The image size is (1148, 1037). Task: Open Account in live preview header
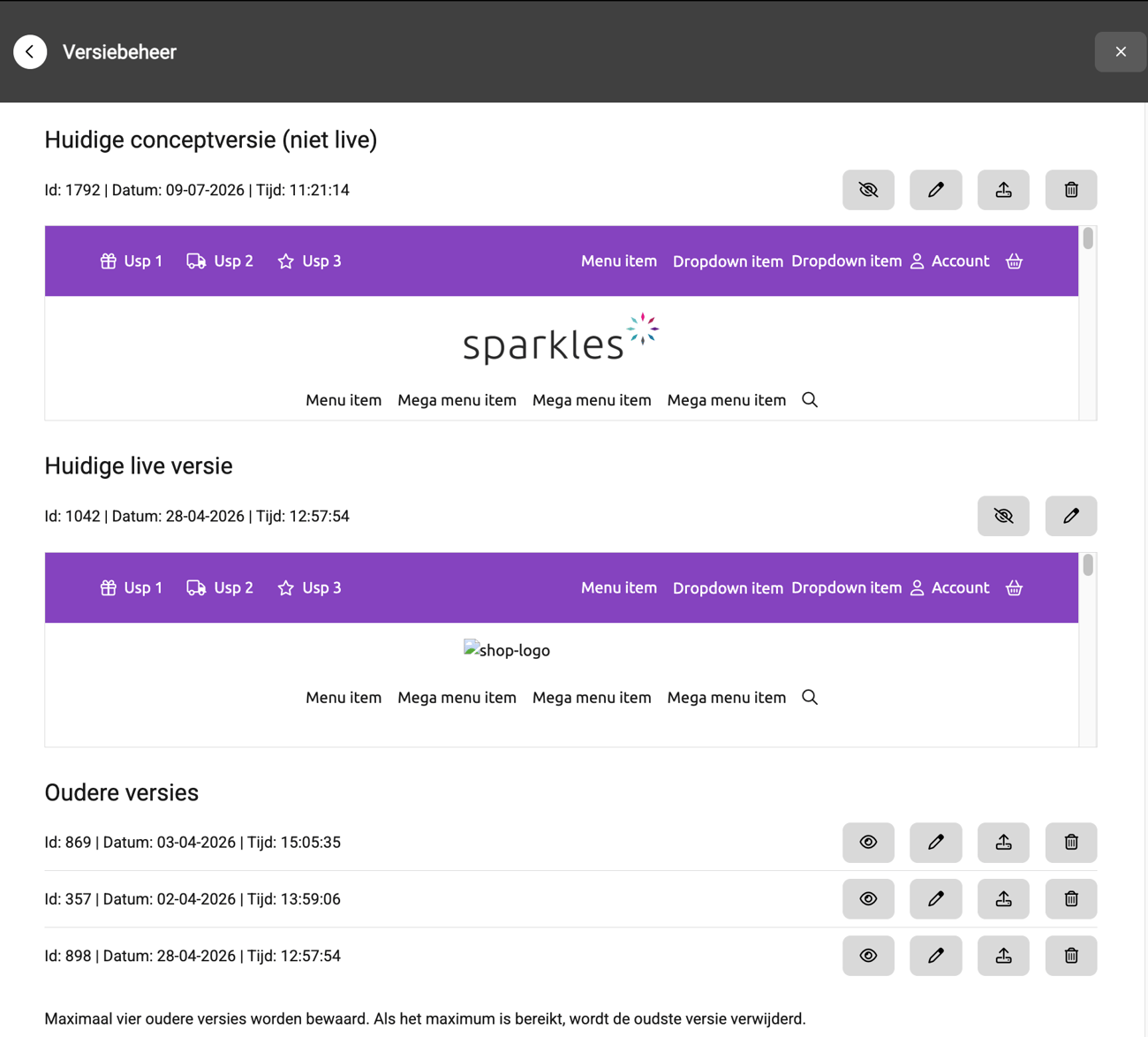click(x=949, y=588)
